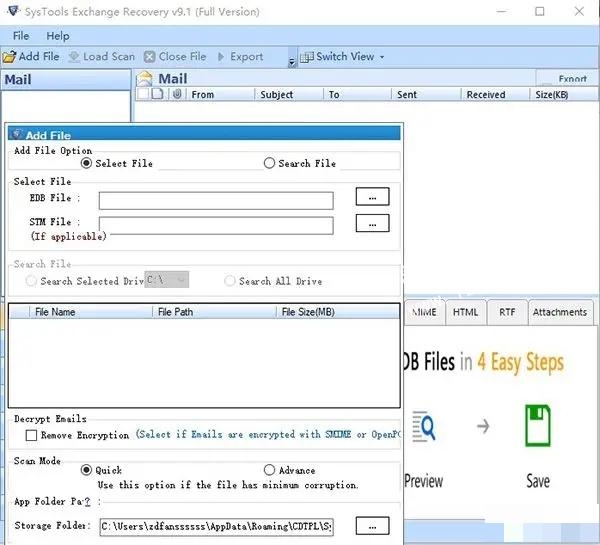Choose the Select File radio option

coord(86,163)
